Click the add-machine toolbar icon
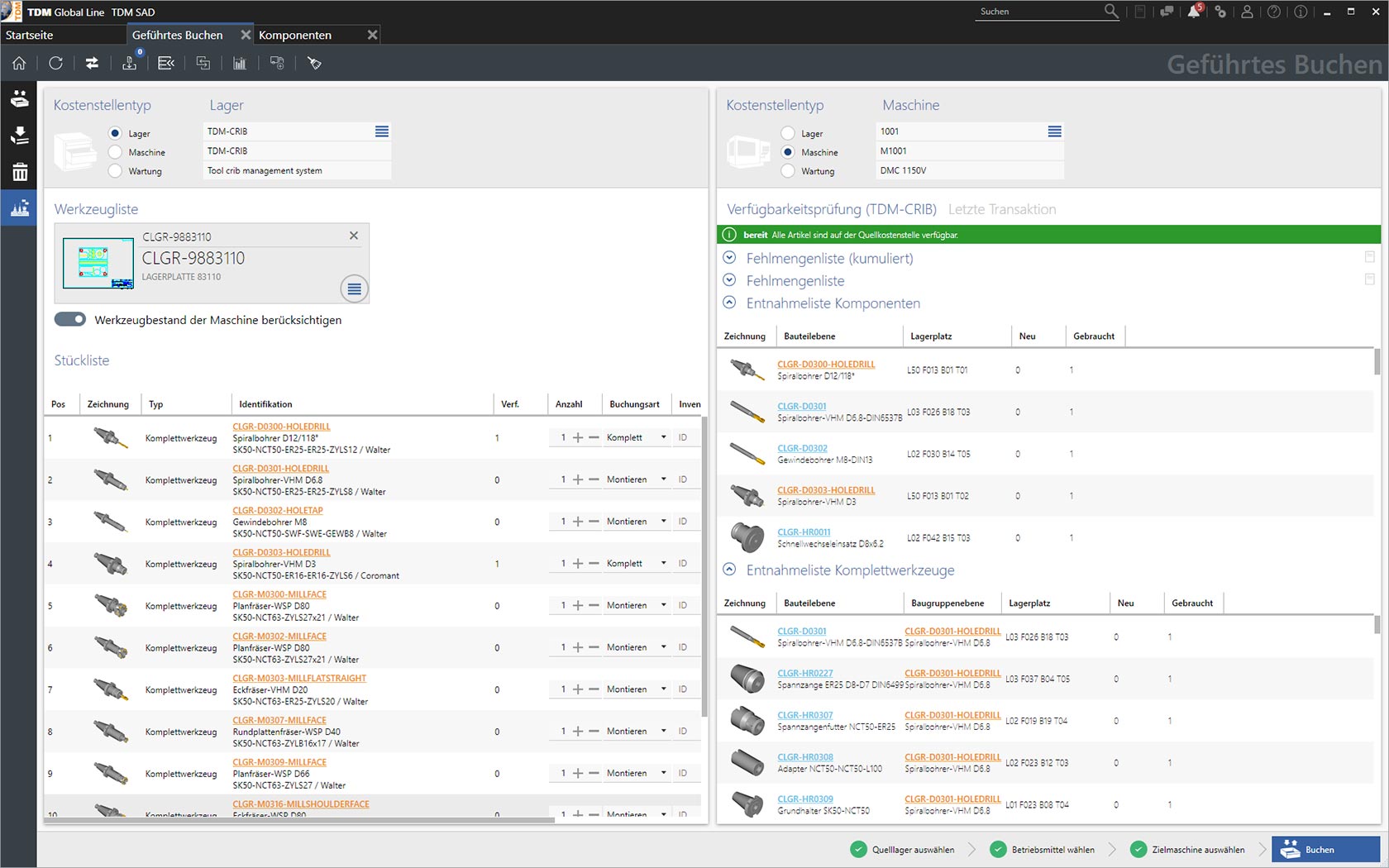Screen dimensions: 1389x868 click(277, 63)
